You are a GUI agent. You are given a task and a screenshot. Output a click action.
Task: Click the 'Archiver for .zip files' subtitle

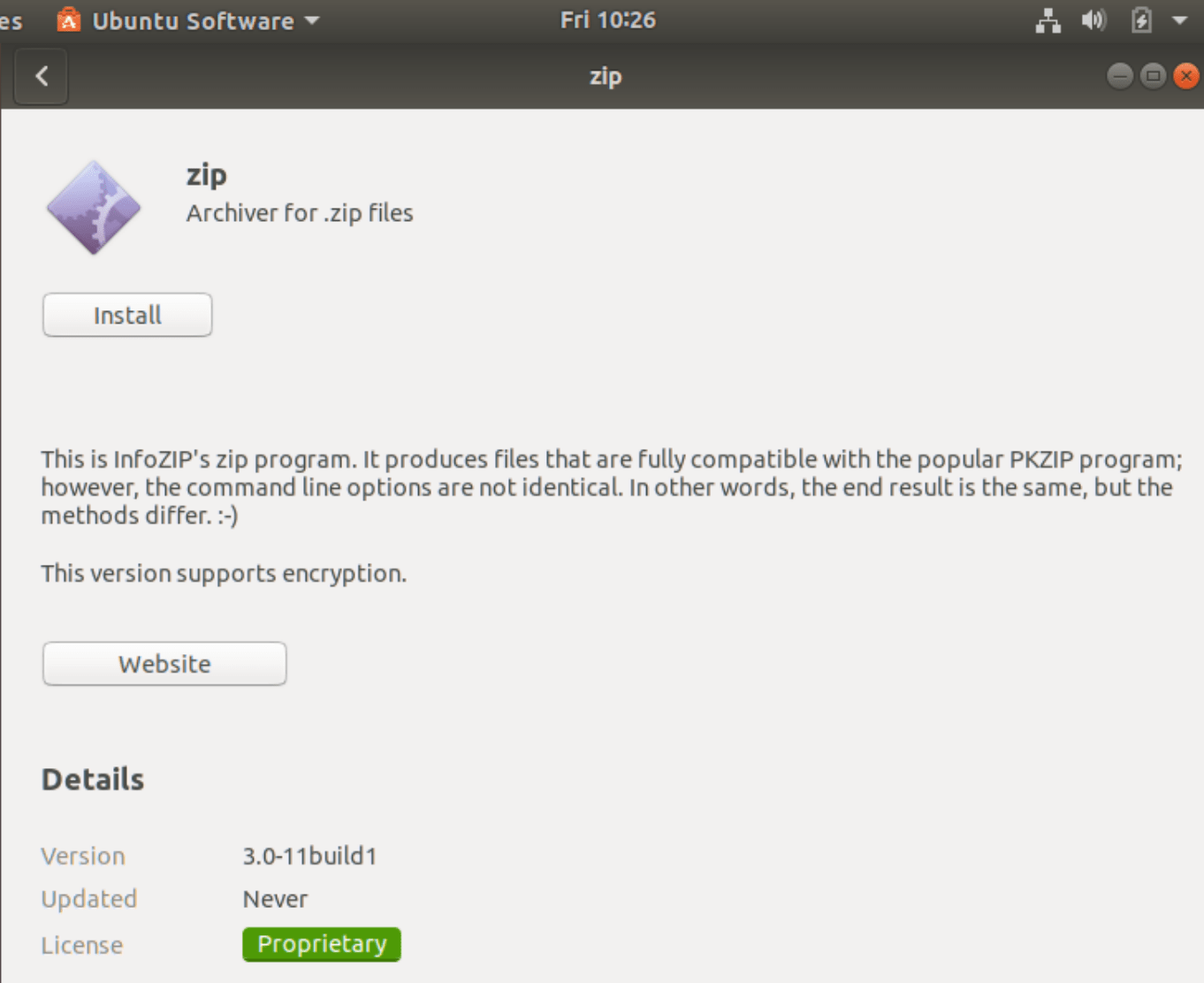pos(299,212)
